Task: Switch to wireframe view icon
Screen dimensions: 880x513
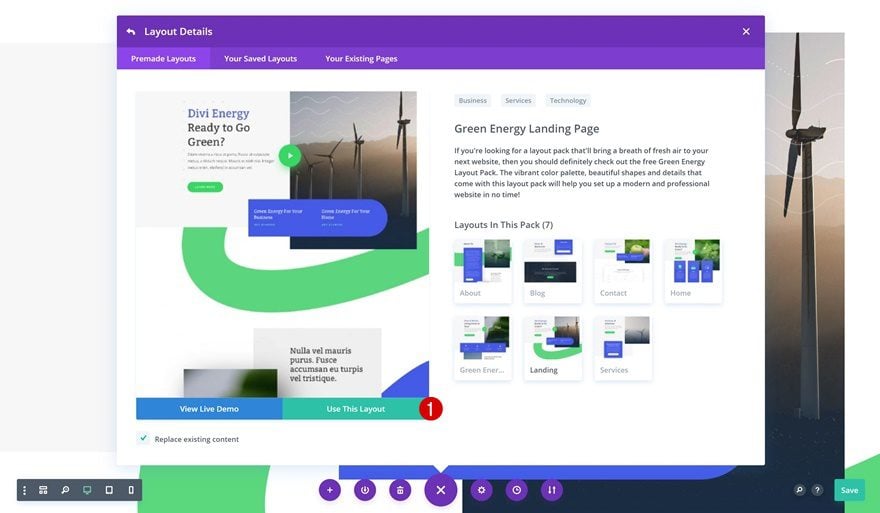Action: (43, 490)
